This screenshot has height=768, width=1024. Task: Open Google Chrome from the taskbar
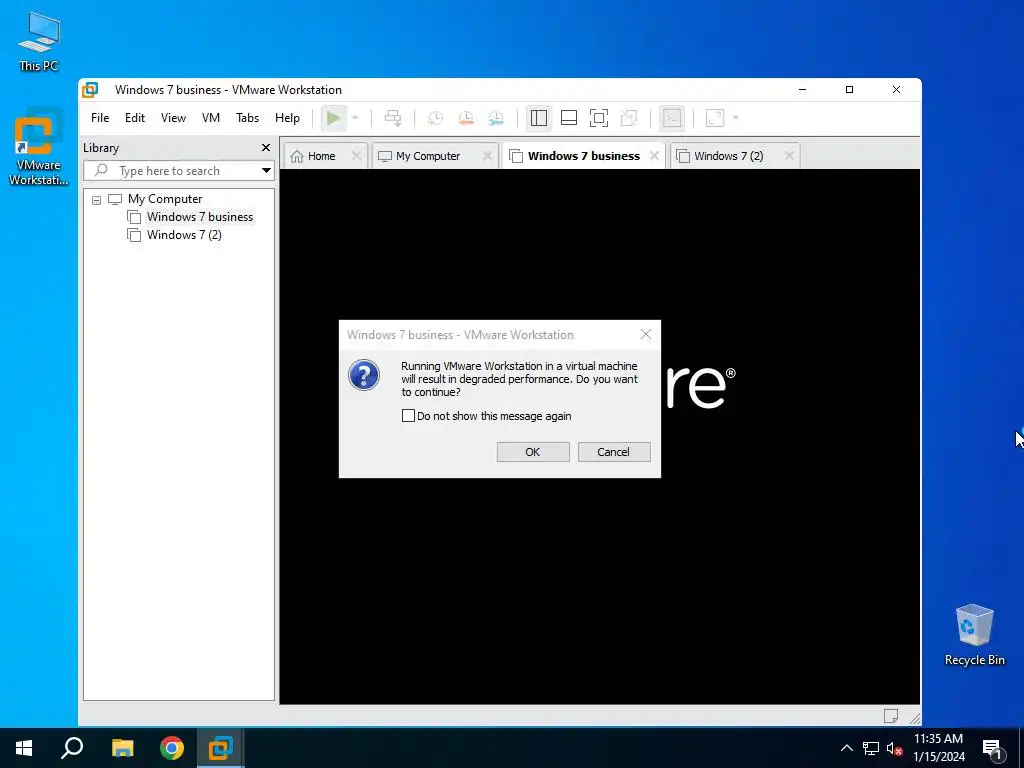[172, 748]
